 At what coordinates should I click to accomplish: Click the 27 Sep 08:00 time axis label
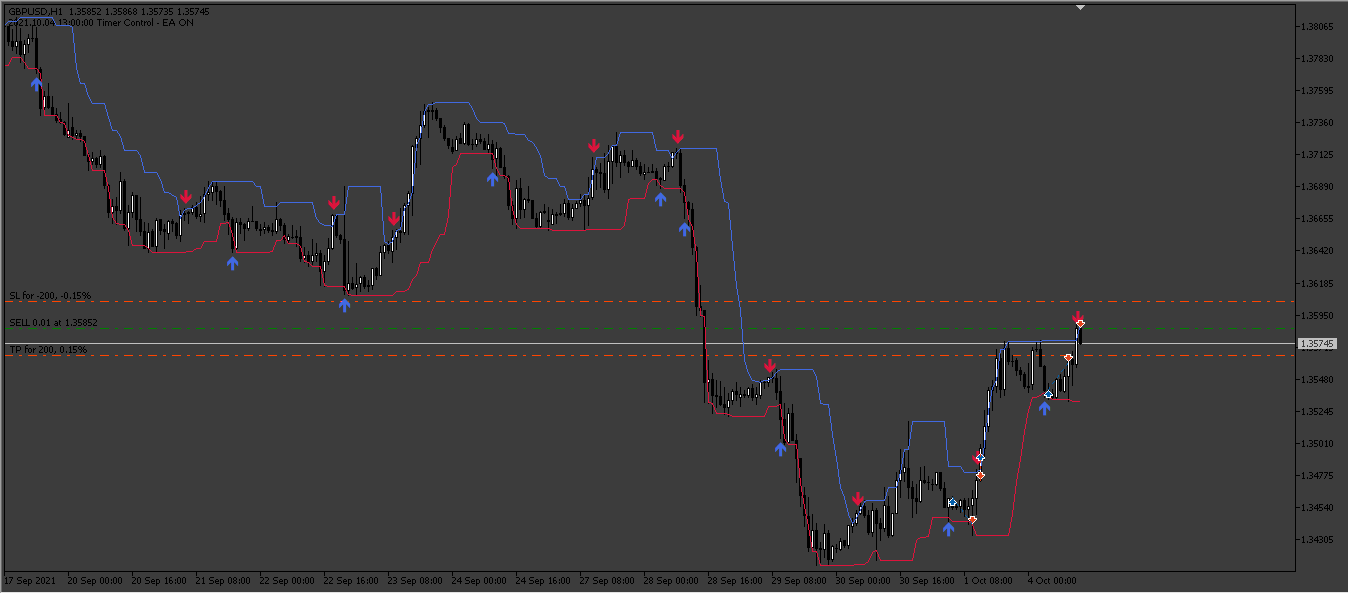click(607, 580)
